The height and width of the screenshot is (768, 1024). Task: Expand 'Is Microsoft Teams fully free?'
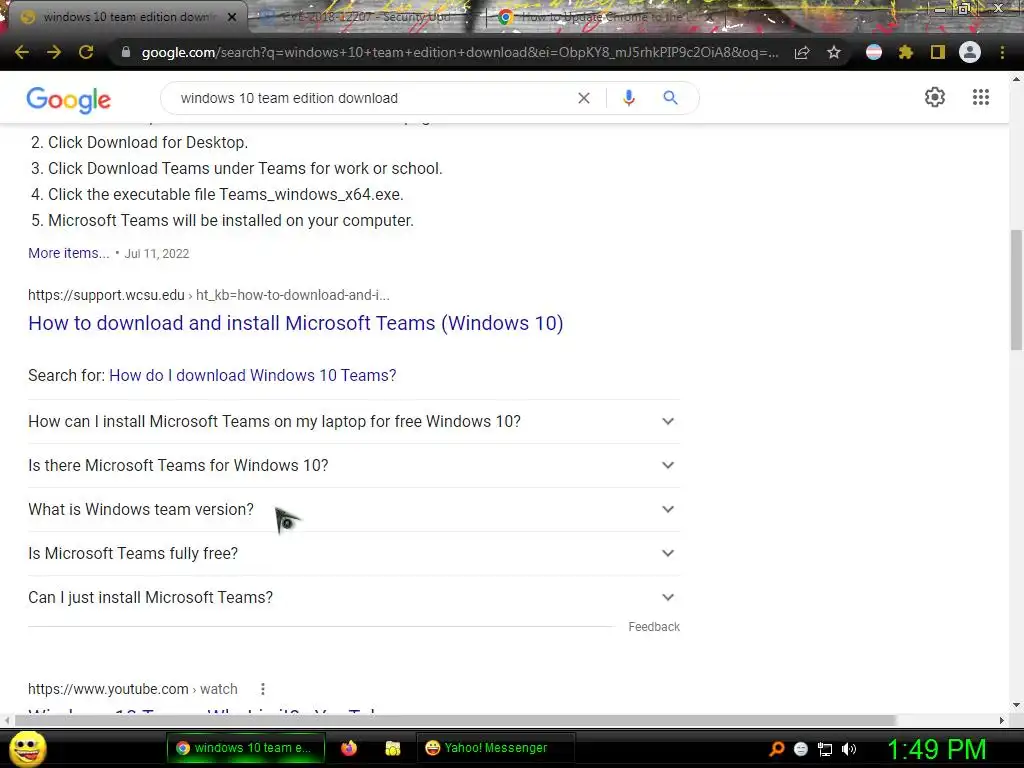[x=353, y=553]
